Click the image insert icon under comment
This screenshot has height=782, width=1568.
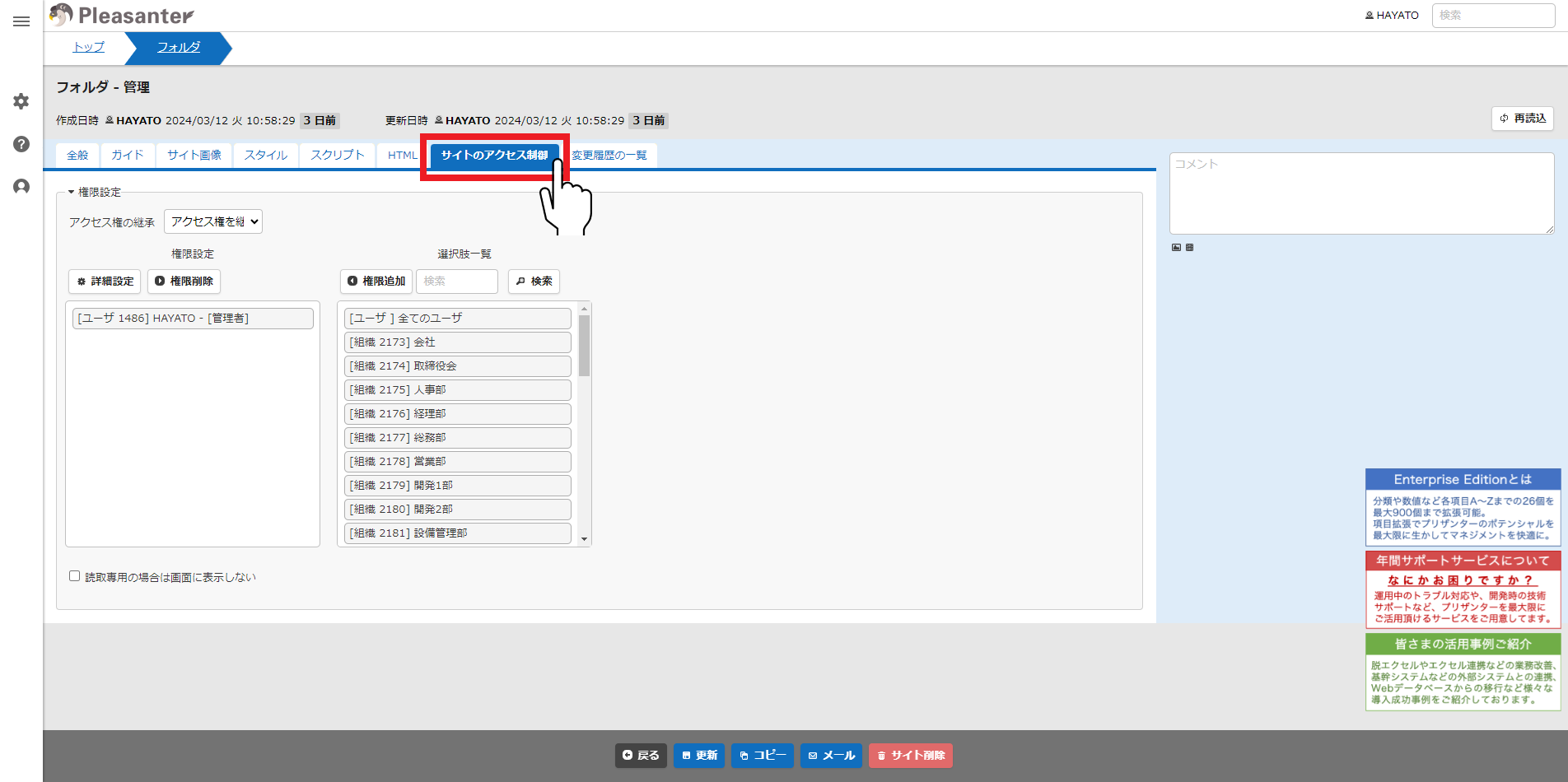tap(1176, 247)
